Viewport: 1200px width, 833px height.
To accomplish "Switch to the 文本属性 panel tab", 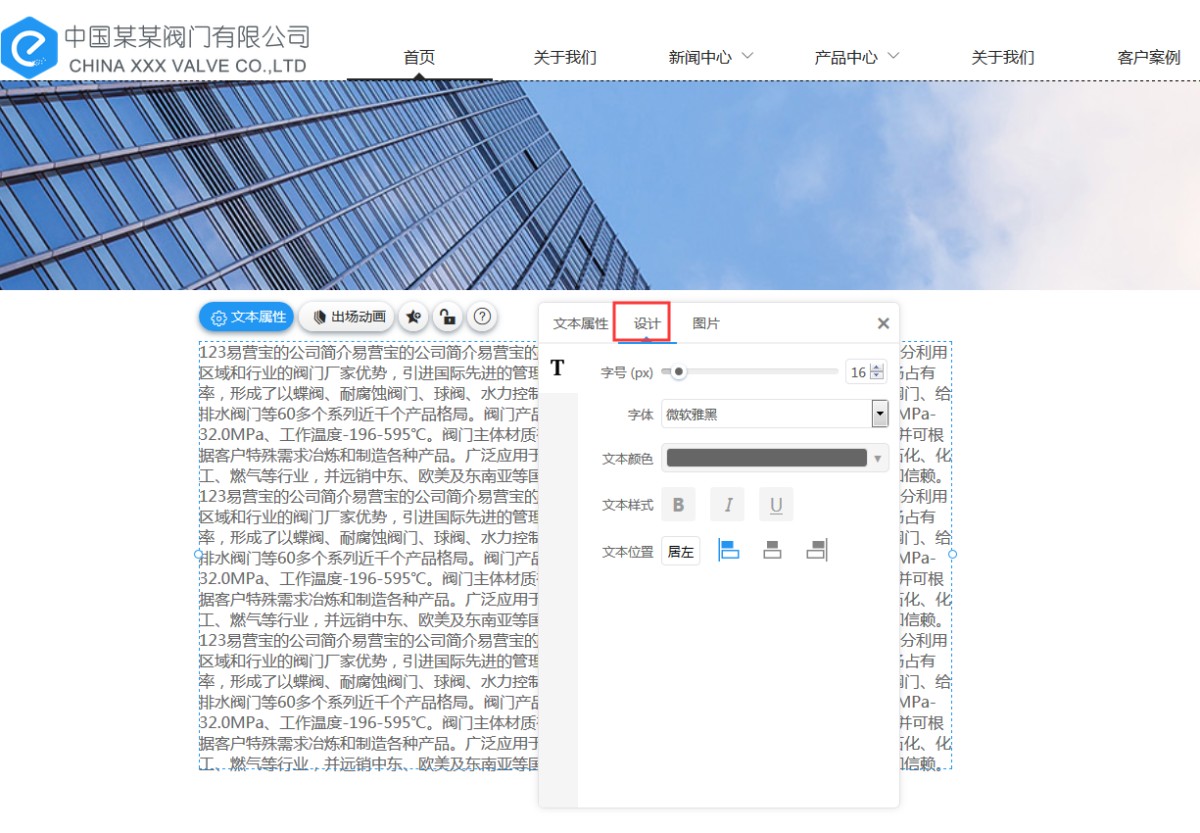I will click(x=580, y=324).
